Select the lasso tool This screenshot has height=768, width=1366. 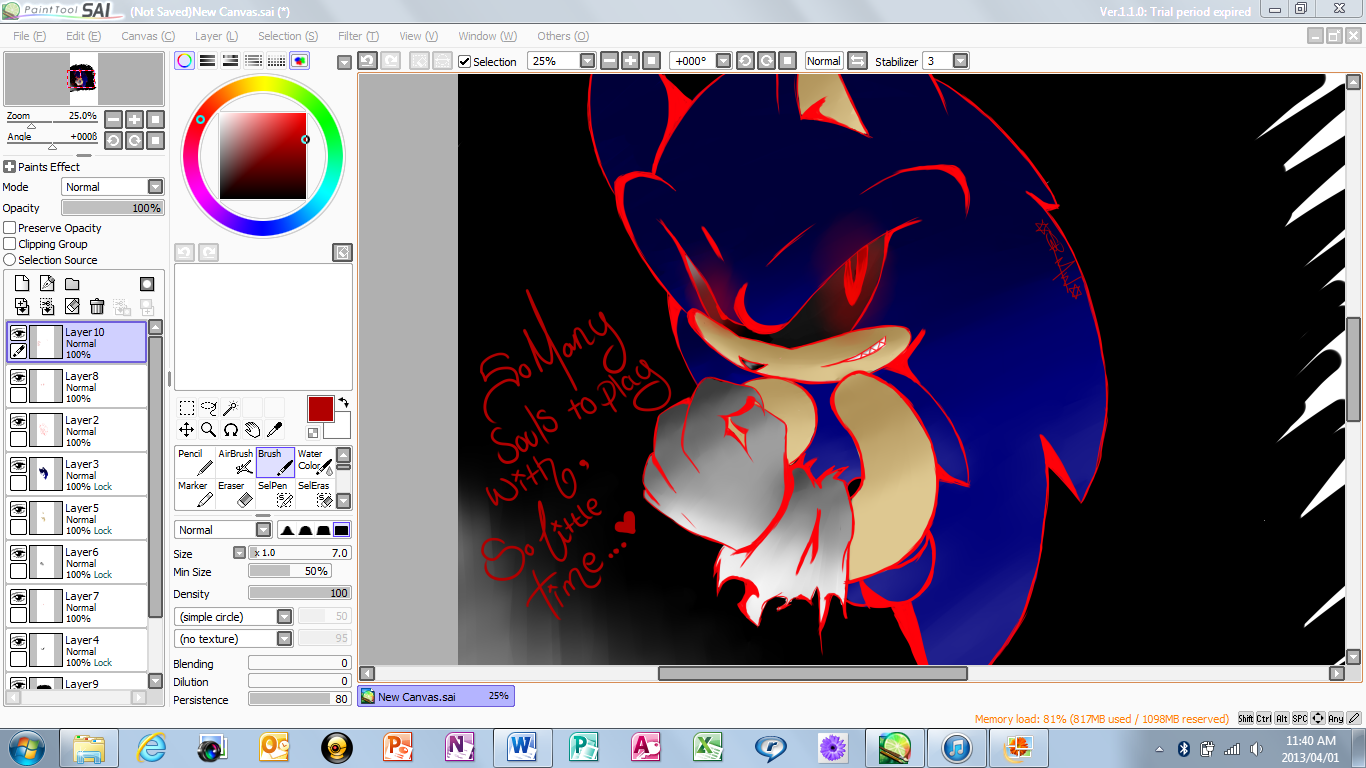coord(209,408)
